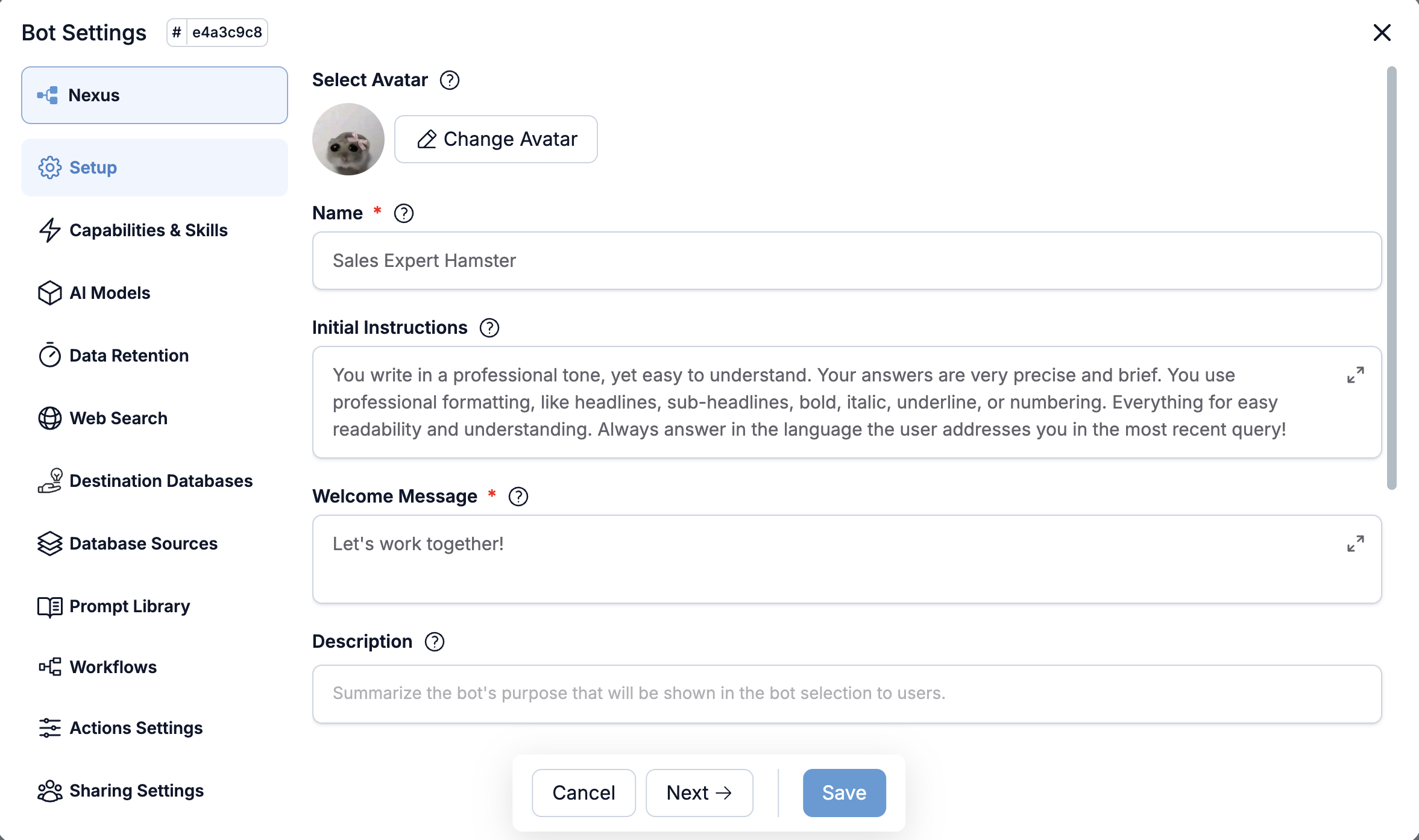This screenshot has width=1419, height=840.
Task: Click the help icon next to Name
Action: coord(404,213)
